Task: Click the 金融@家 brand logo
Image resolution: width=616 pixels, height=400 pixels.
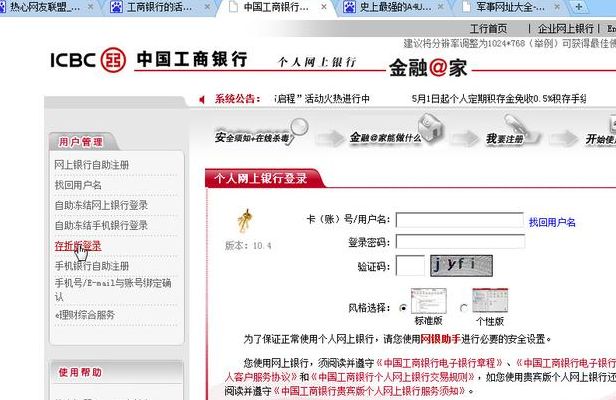Action: point(428,68)
